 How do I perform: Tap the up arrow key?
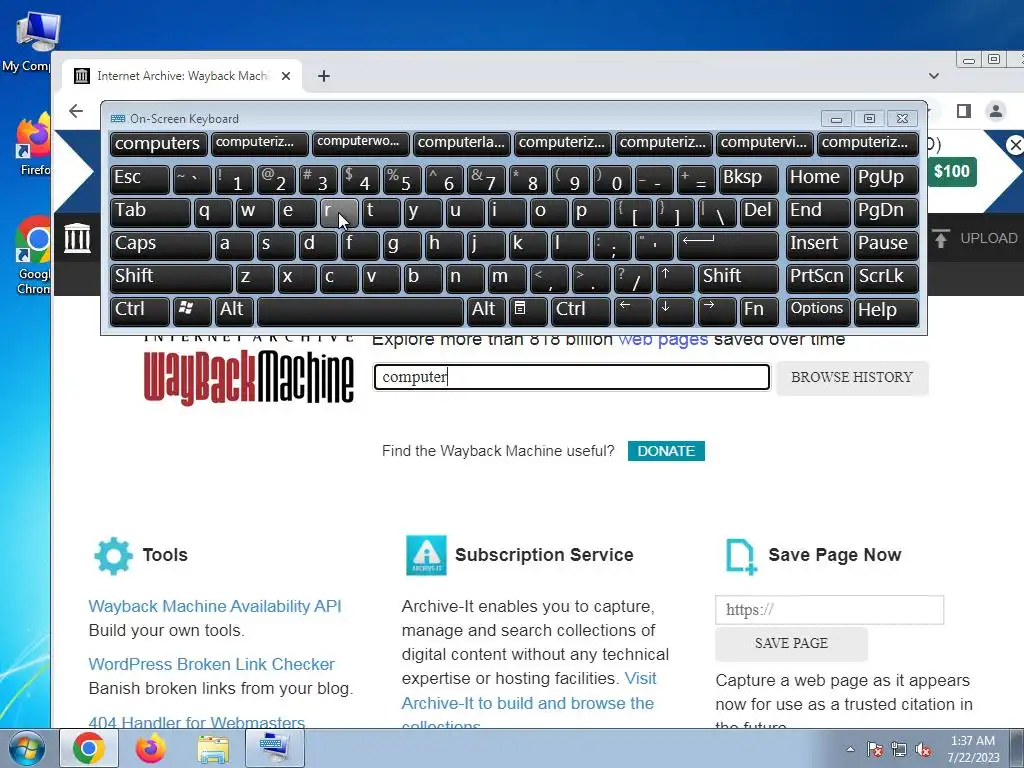point(675,278)
